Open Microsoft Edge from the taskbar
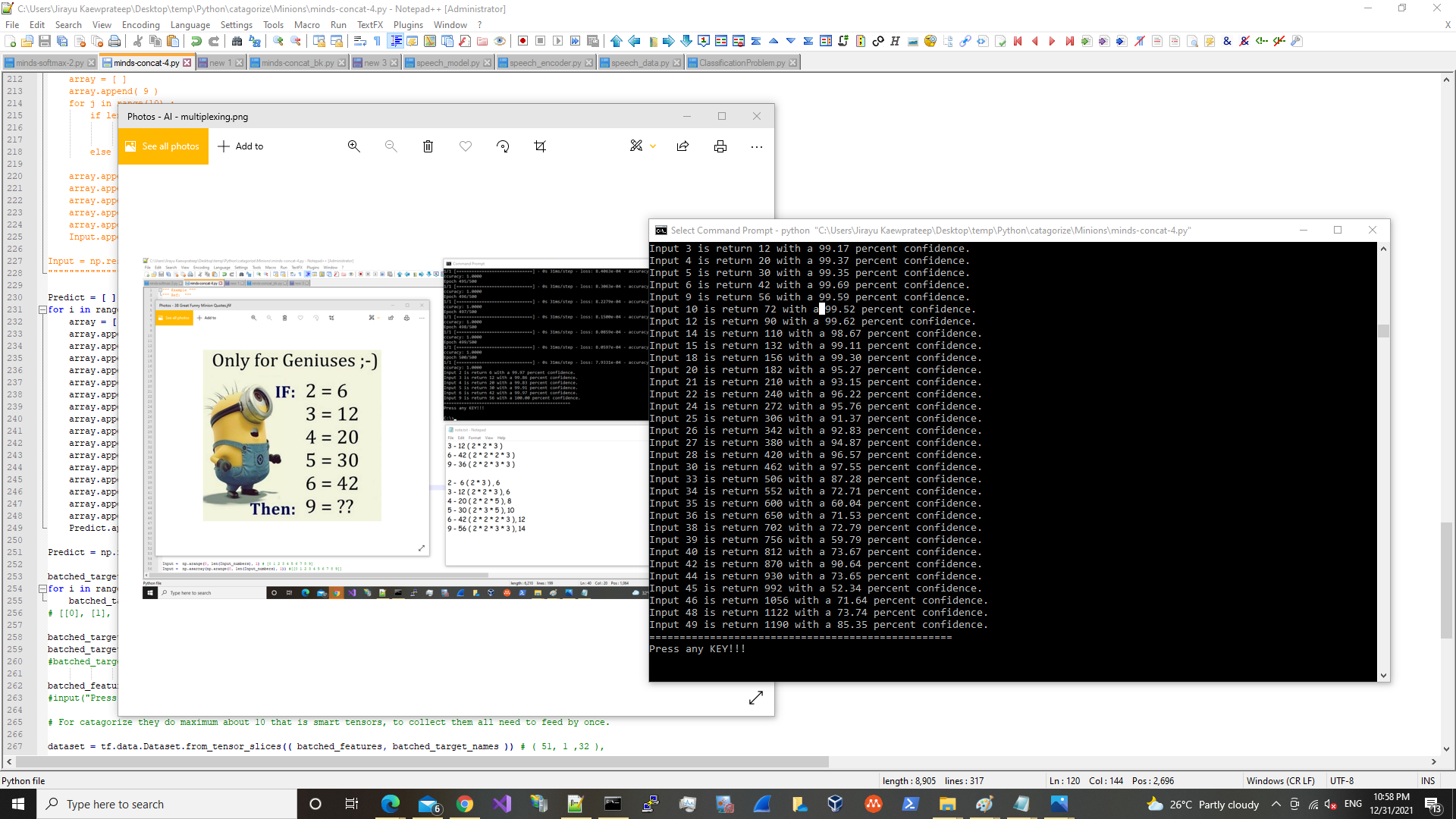 click(391, 804)
